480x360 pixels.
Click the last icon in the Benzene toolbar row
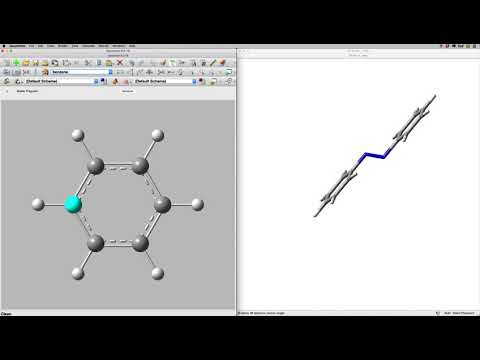228,72
